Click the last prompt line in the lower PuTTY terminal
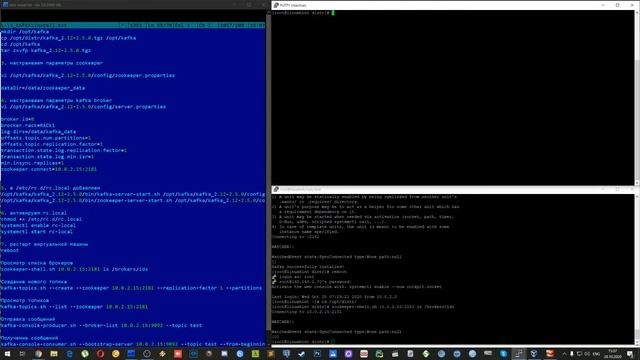Screen dimensions: 640x360 click(304, 342)
